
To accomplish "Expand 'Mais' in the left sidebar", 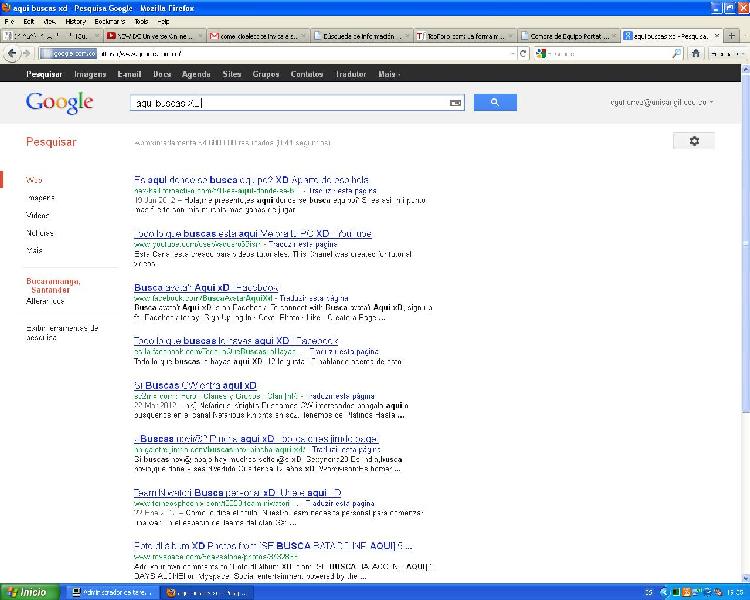I will coord(34,250).
